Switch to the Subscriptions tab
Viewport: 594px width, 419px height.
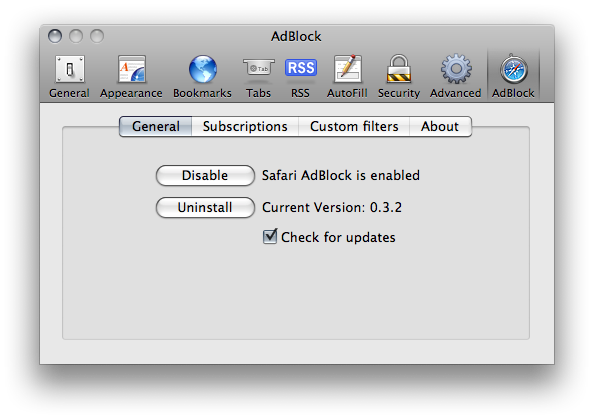(245, 127)
